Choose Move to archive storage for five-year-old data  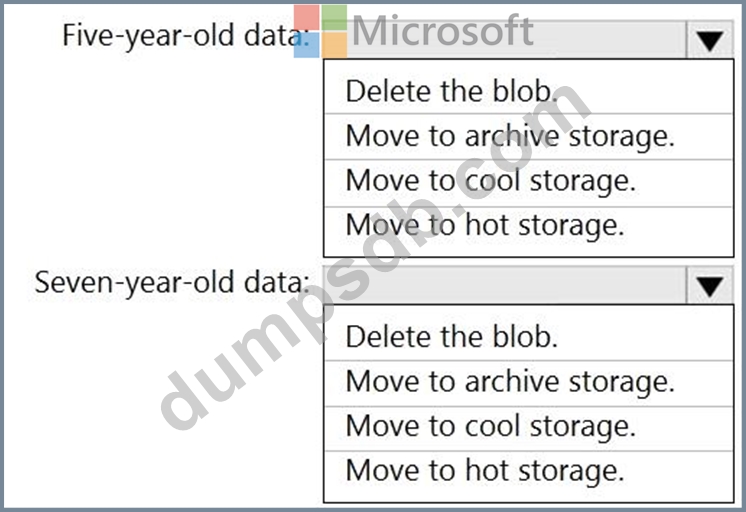click(x=510, y=136)
